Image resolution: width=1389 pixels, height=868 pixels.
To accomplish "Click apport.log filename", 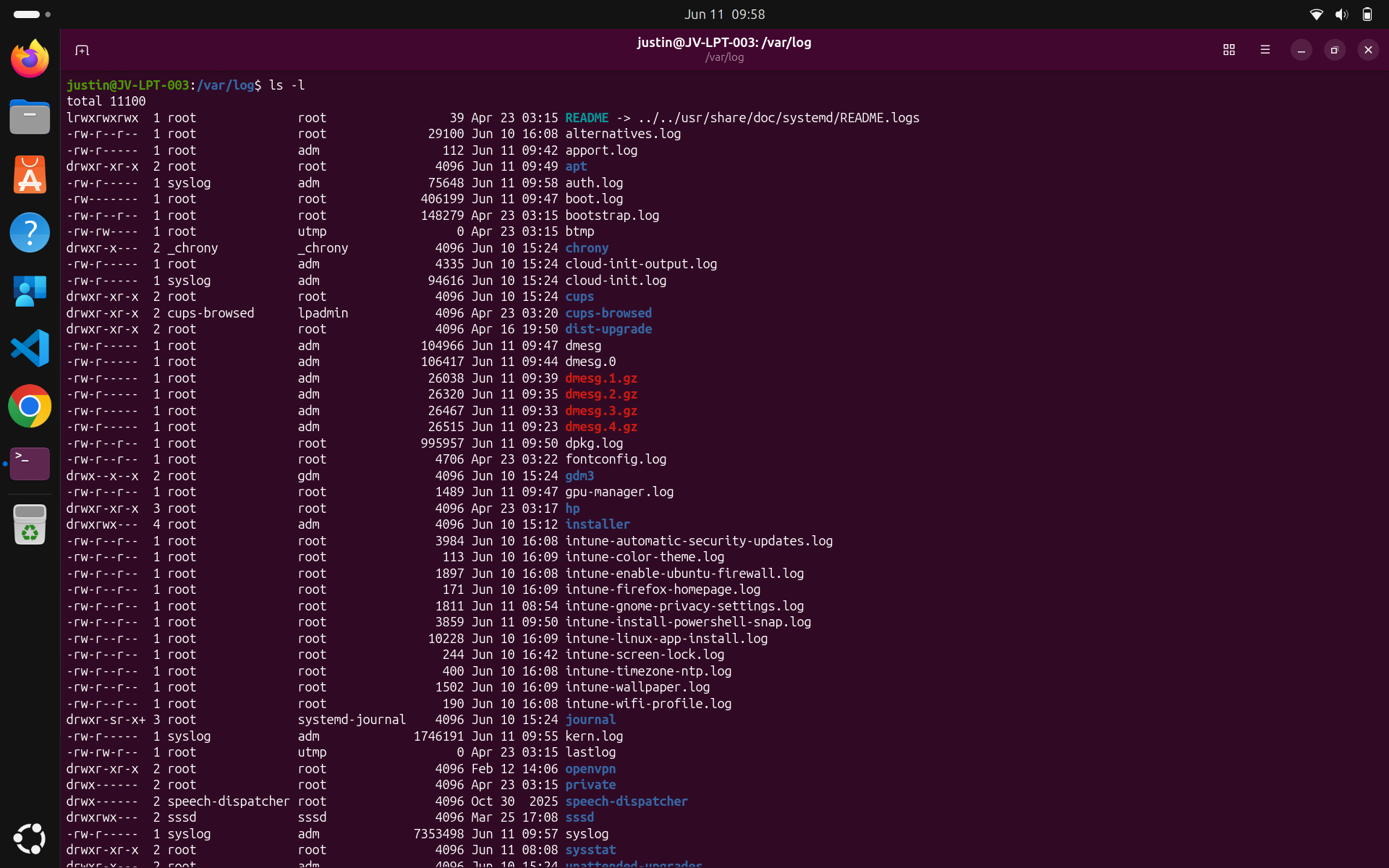I will (x=601, y=150).
